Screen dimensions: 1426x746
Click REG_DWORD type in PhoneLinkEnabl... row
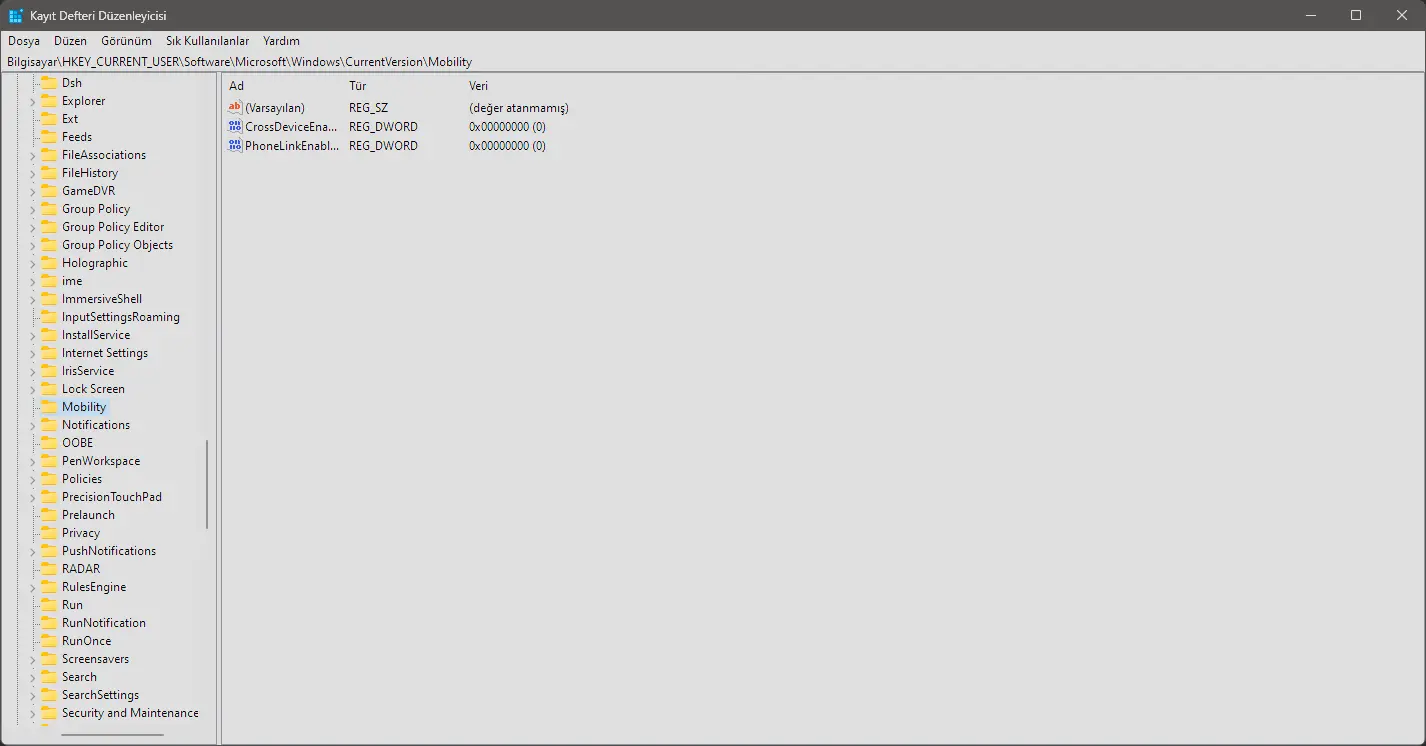pos(383,145)
